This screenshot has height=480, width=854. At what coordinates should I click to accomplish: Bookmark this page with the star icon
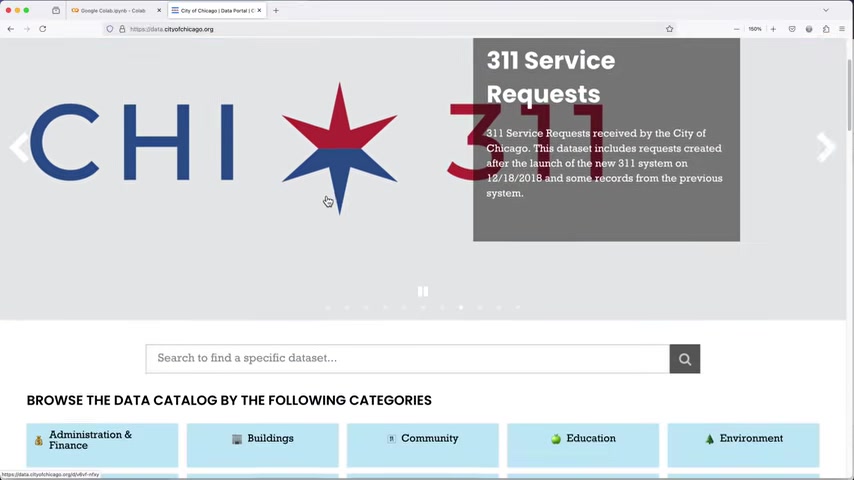coord(669,29)
